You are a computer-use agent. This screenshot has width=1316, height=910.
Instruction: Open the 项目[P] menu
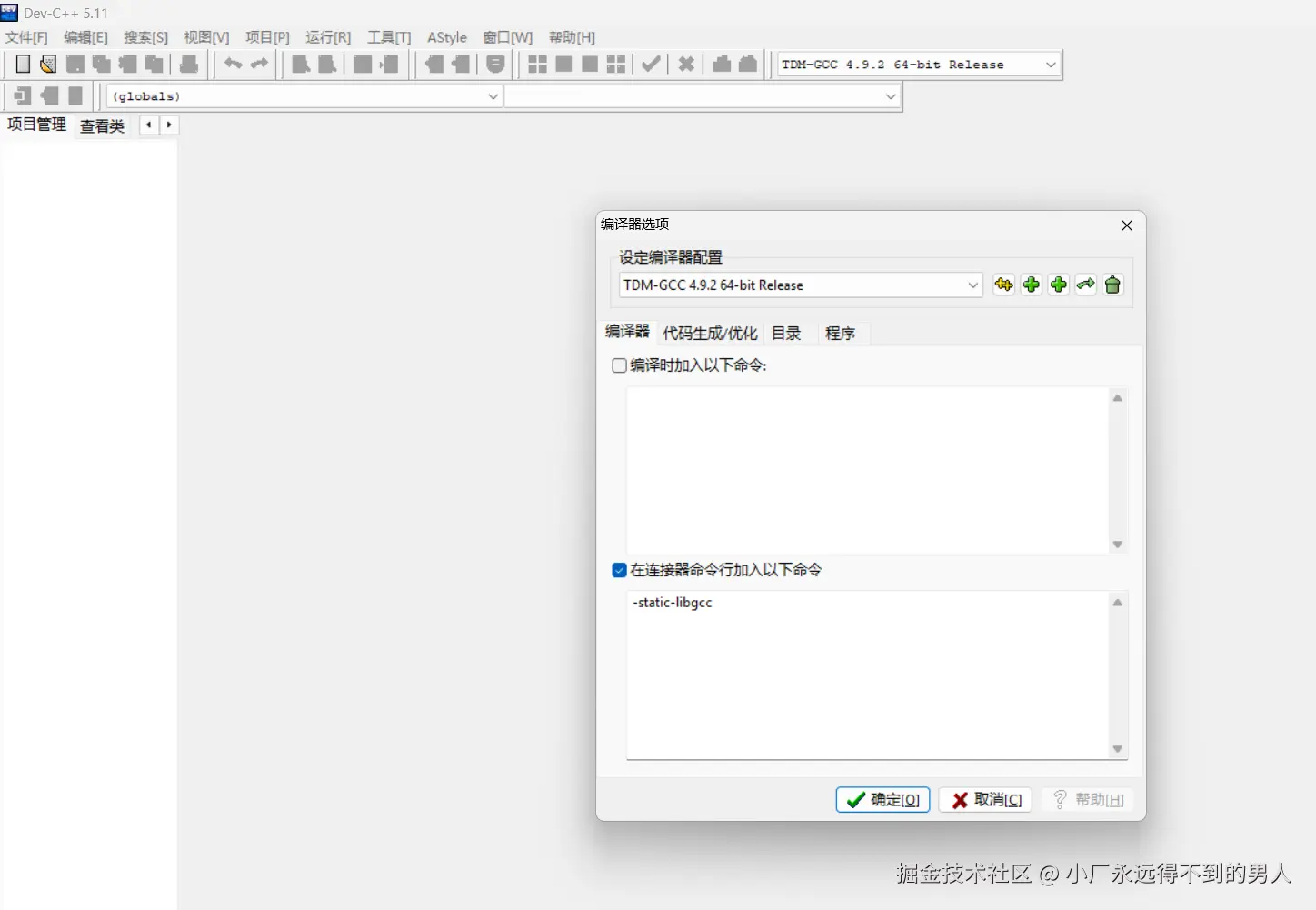click(267, 37)
